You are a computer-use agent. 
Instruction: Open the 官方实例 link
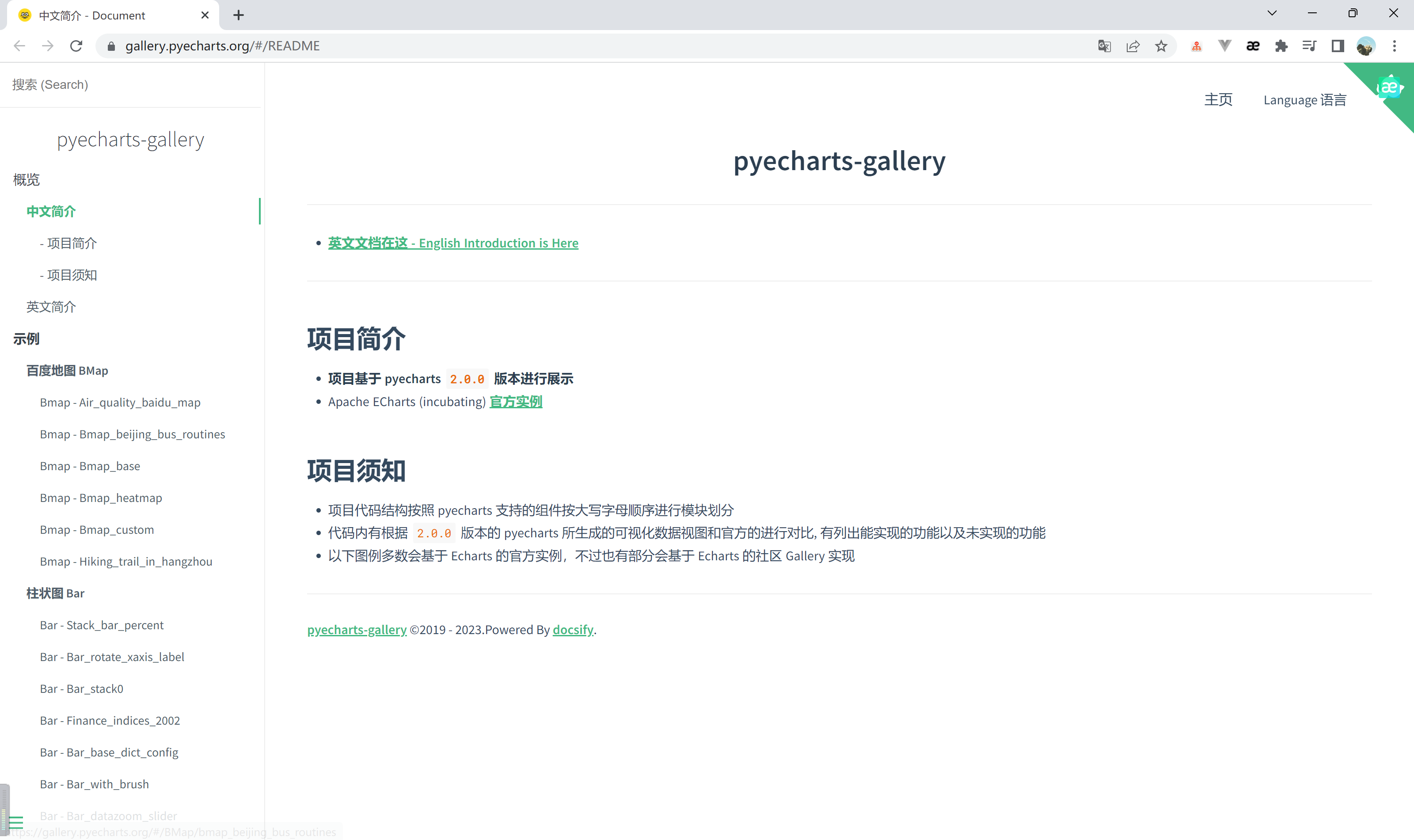(x=515, y=402)
